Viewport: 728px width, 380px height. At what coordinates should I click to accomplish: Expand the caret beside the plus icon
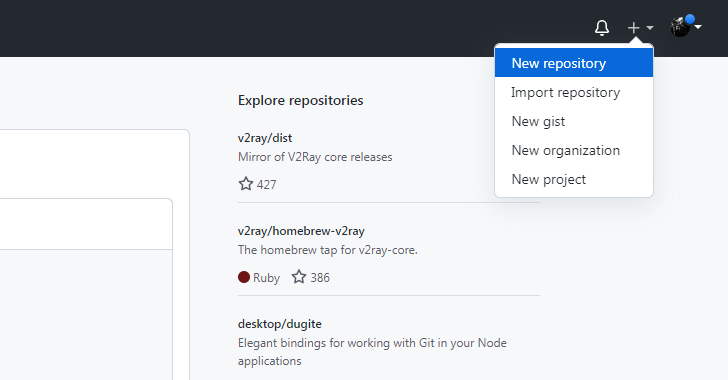pos(650,28)
